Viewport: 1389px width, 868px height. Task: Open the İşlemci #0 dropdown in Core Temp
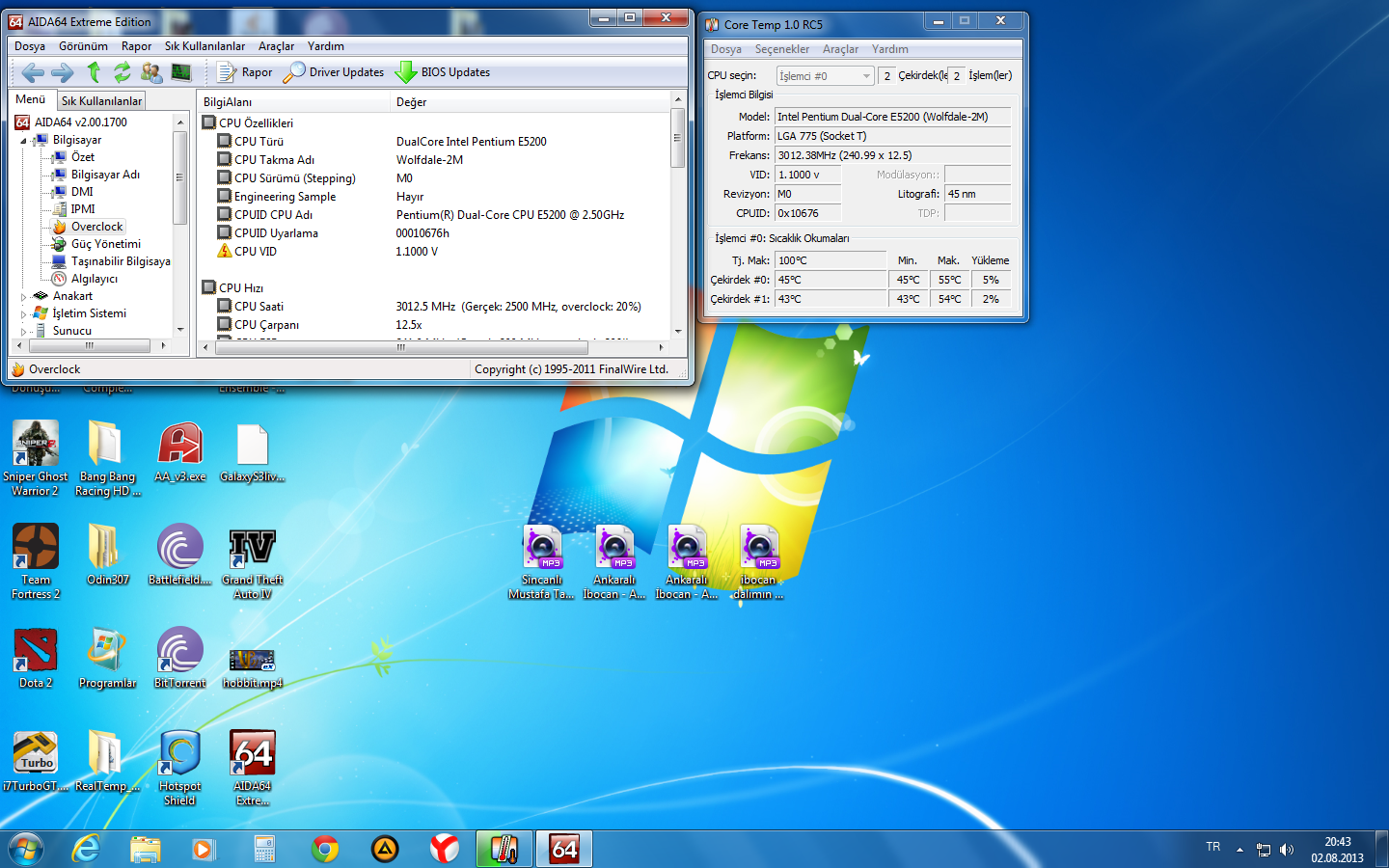pos(825,75)
